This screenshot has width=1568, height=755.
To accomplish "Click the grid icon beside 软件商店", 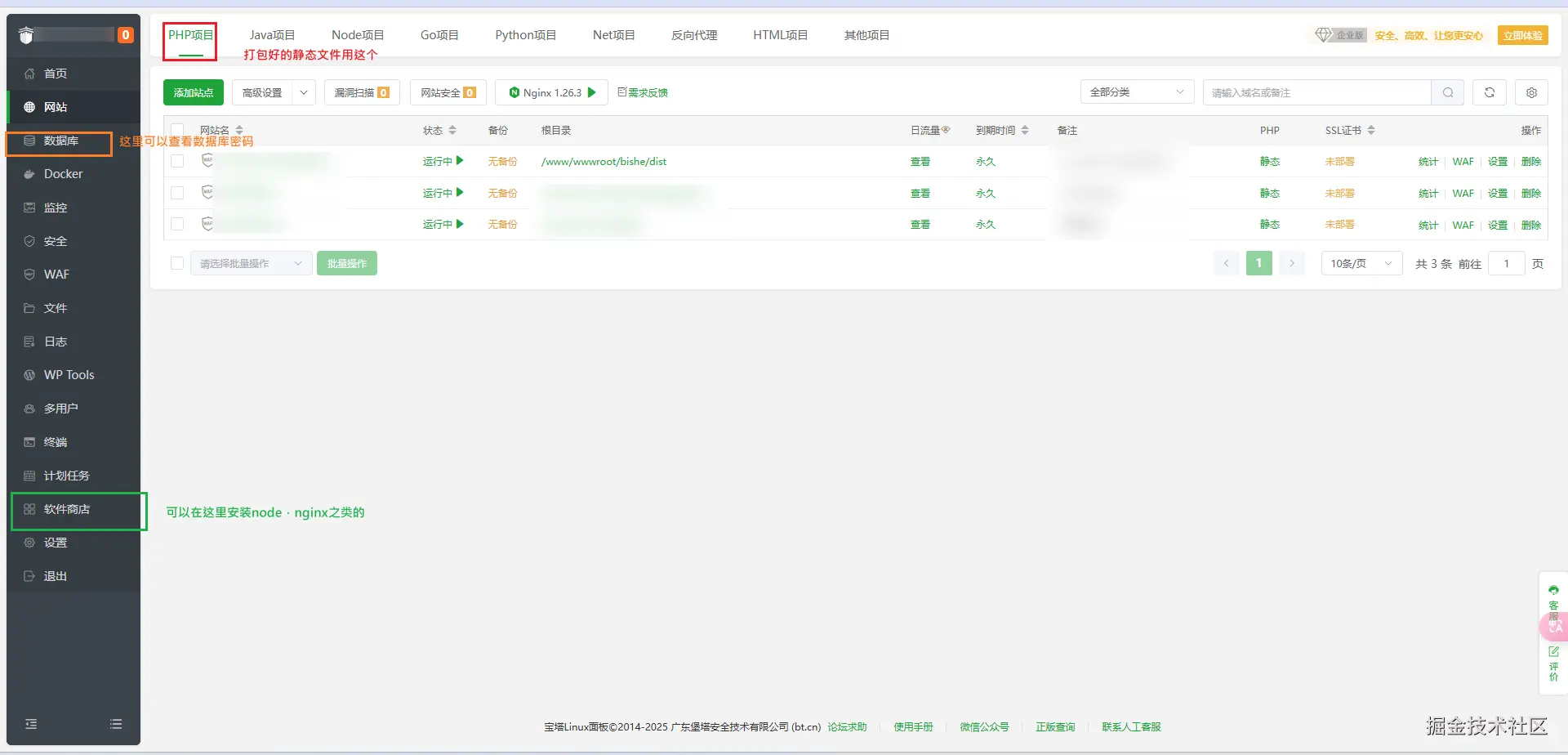I will pyautogui.click(x=29, y=509).
